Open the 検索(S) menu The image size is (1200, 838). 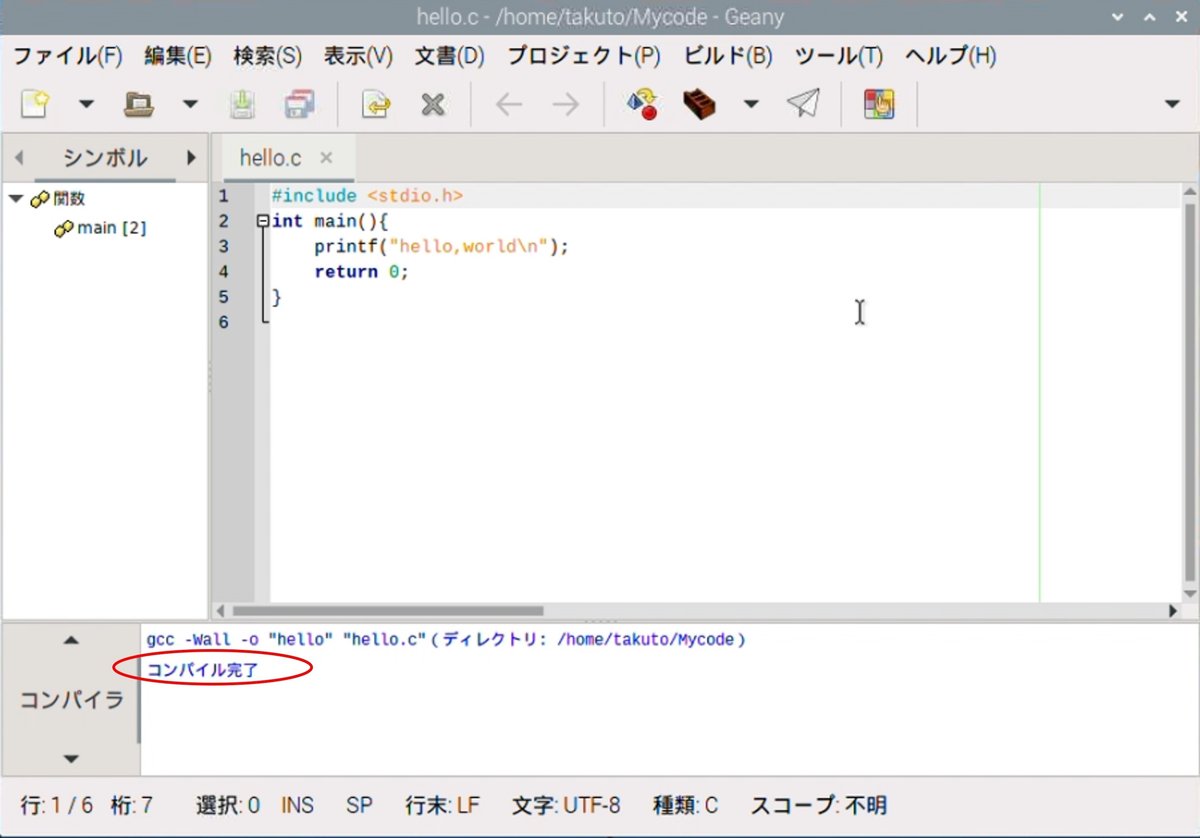point(267,56)
